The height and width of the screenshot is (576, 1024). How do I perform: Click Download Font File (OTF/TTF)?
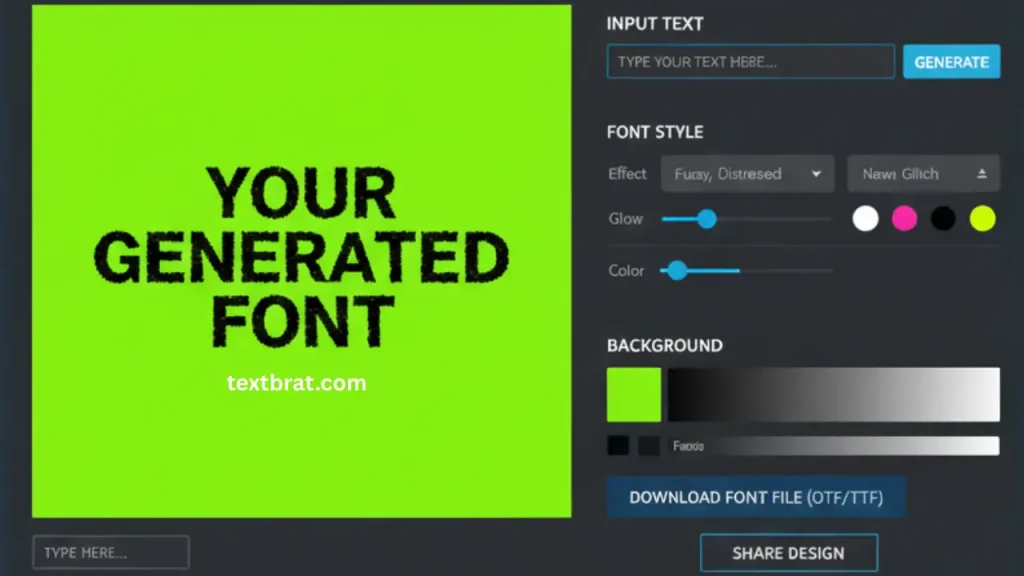point(757,497)
